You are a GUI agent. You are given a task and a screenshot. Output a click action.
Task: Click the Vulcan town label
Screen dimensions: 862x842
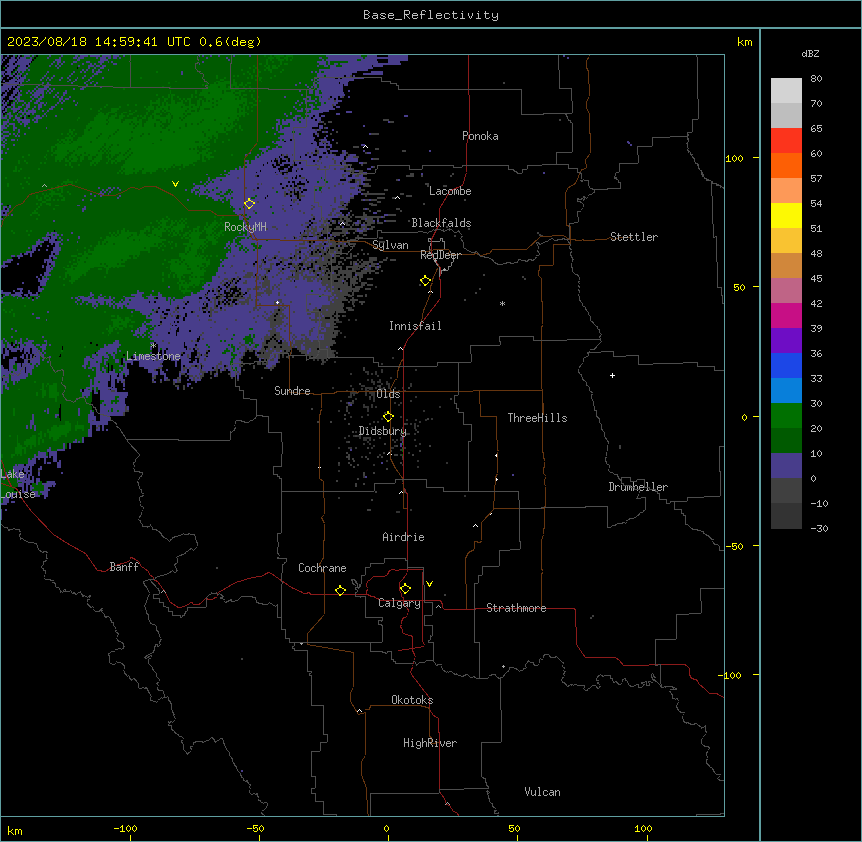coord(543,792)
